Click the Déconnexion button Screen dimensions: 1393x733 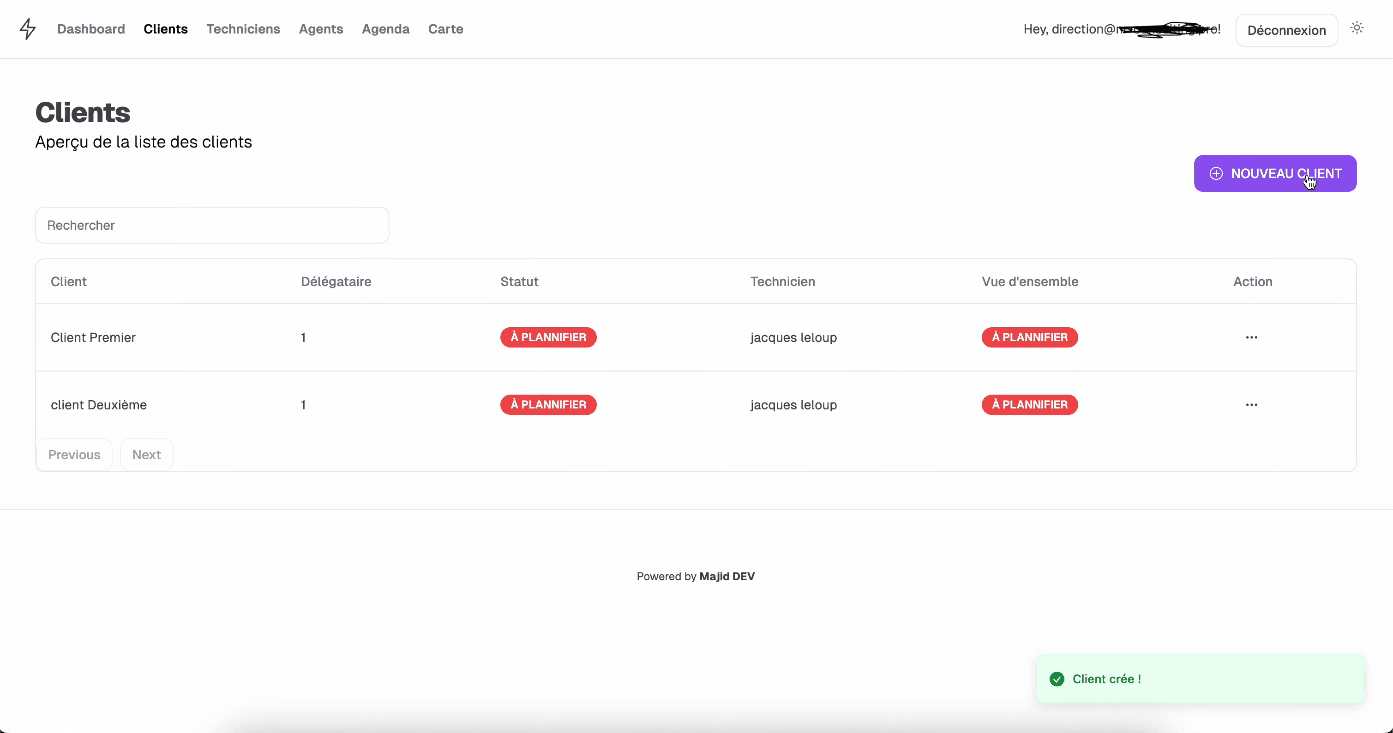point(1286,30)
